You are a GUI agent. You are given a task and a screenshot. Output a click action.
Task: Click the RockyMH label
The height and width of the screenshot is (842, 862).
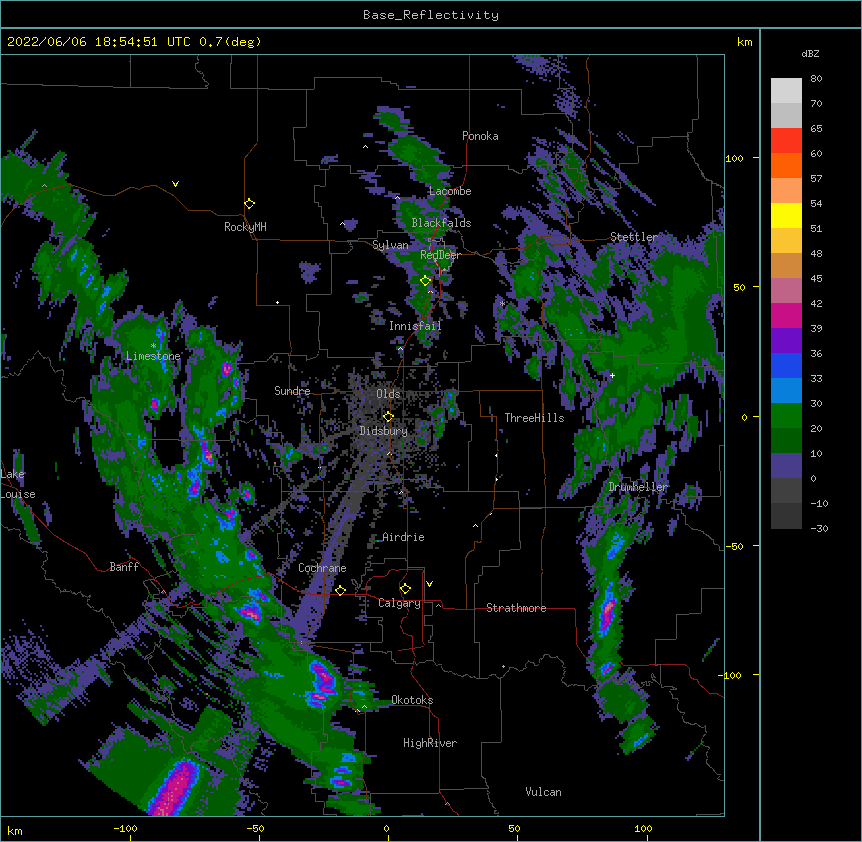[x=245, y=227]
